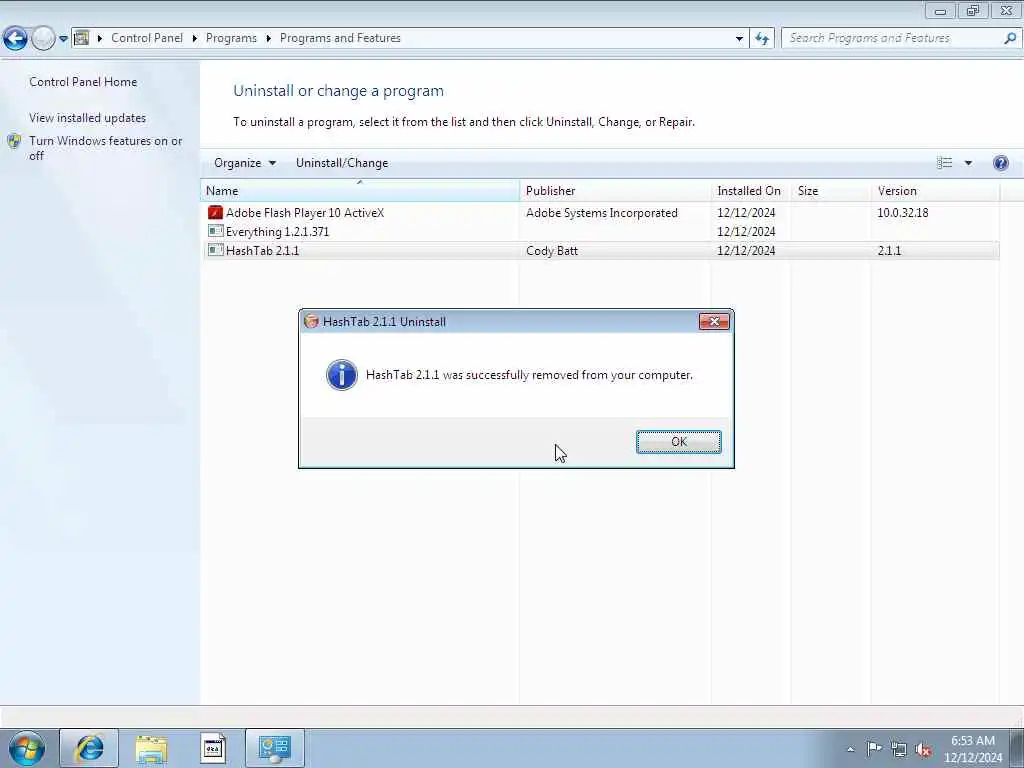Click the Adobe Flash Player red icon
This screenshot has width=1024, height=768.
(215, 212)
